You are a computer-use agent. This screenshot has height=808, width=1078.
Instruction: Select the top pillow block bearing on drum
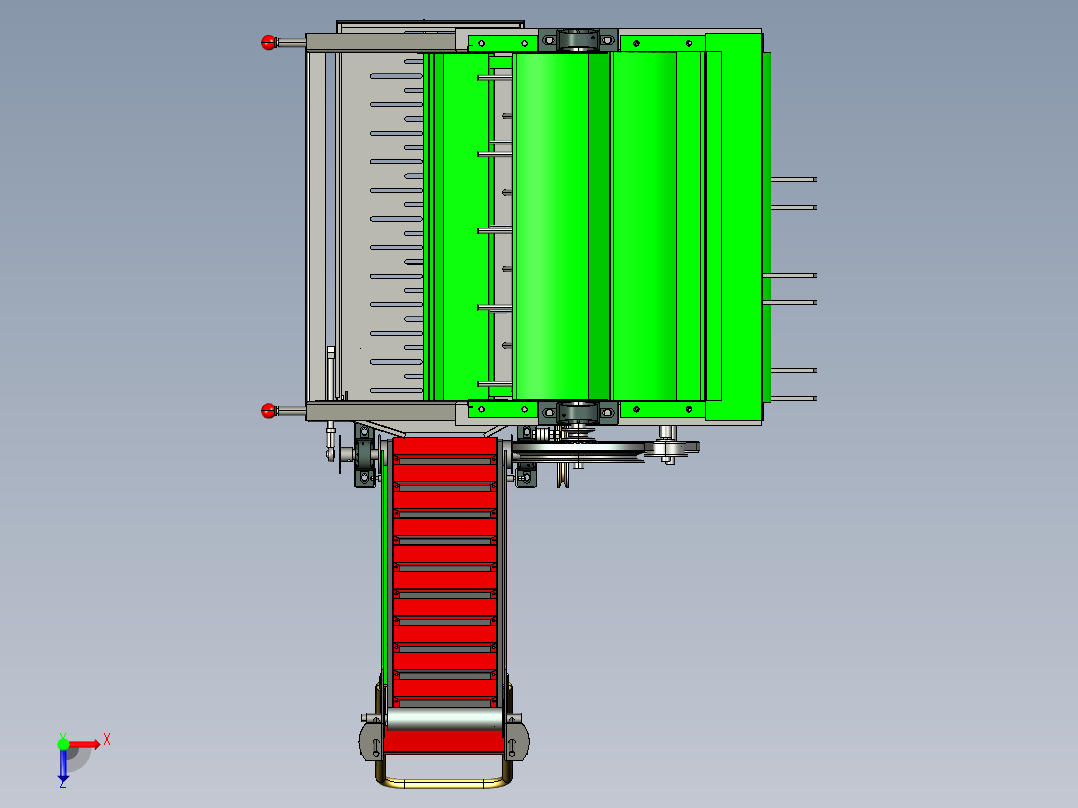tap(578, 41)
